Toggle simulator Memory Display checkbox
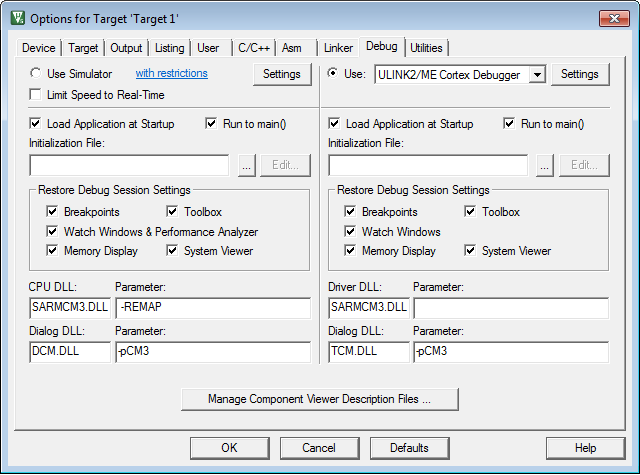This screenshot has height=475, width=640. tap(52, 251)
